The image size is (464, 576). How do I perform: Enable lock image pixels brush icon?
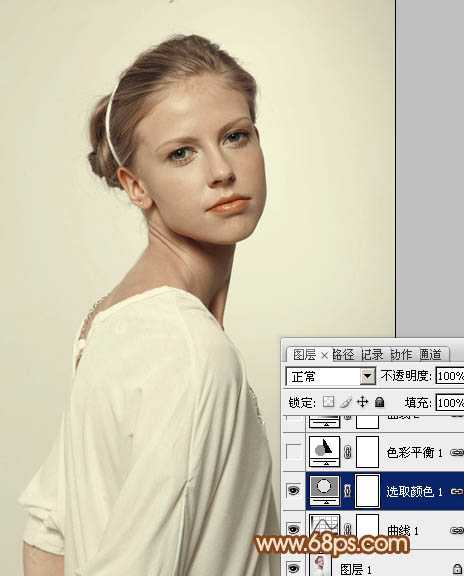[x=345, y=402]
